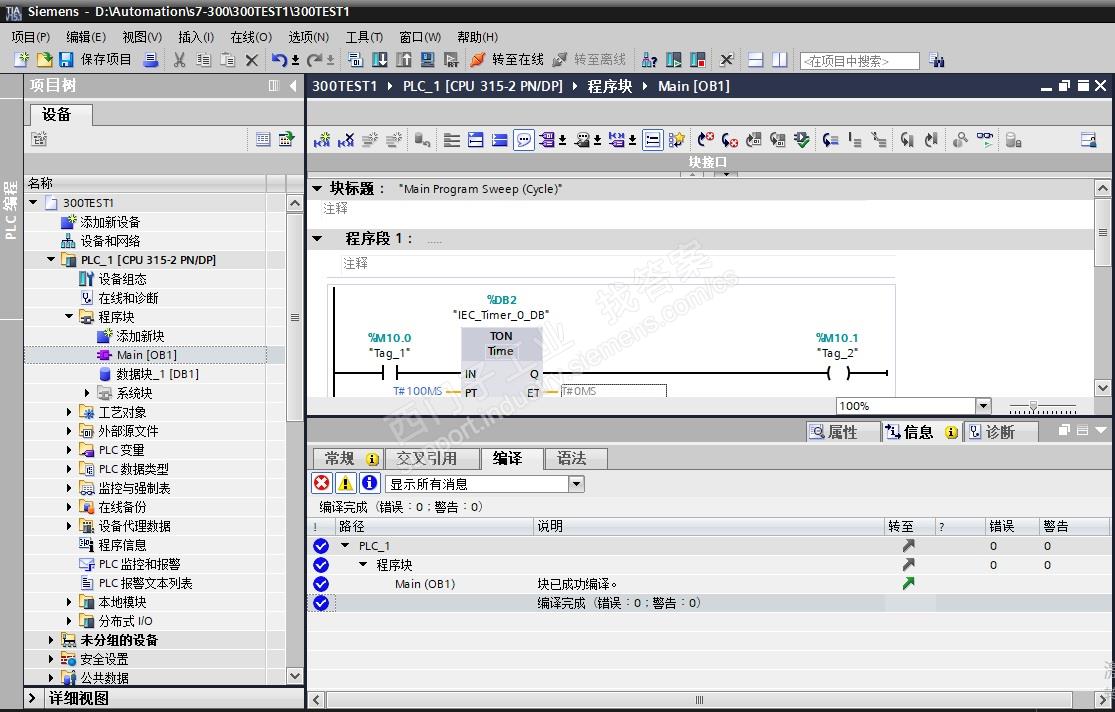
Task: Click 保存项目 save button
Action: tap(96, 60)
